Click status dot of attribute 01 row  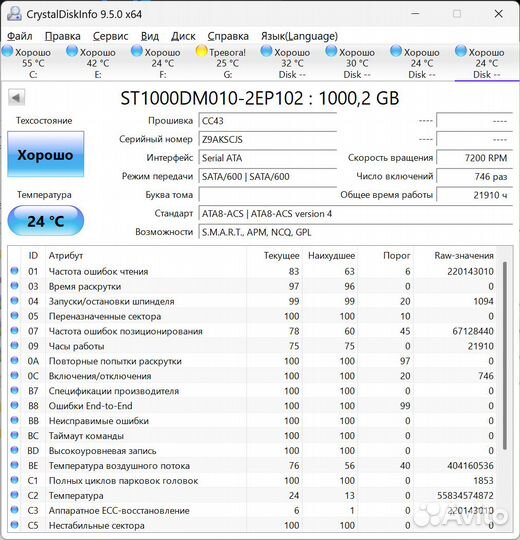[14, 271]
